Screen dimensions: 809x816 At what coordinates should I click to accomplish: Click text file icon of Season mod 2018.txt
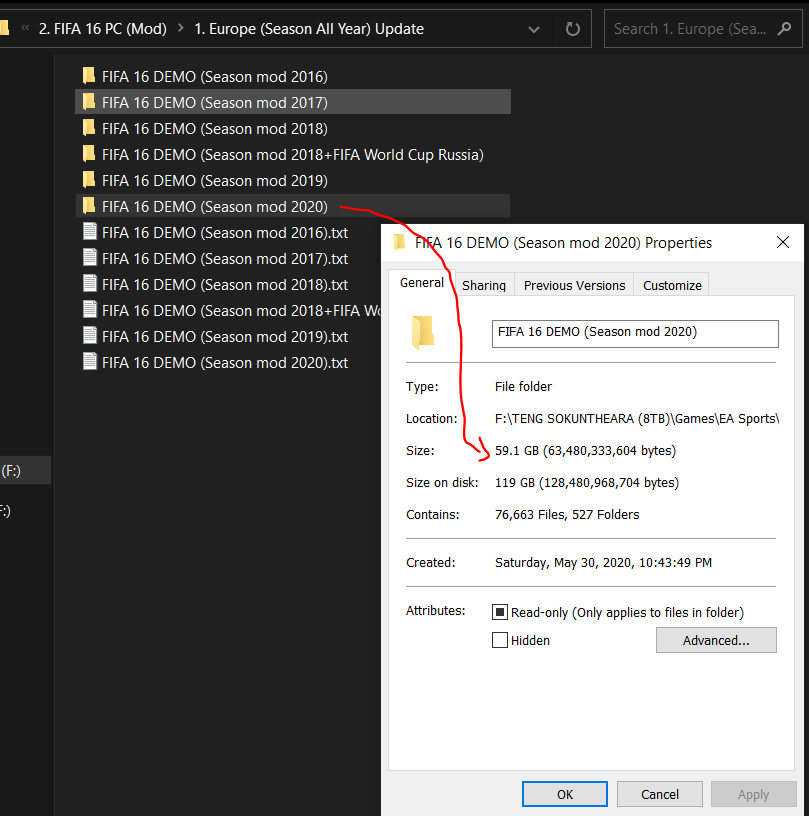tap(89, 284)
